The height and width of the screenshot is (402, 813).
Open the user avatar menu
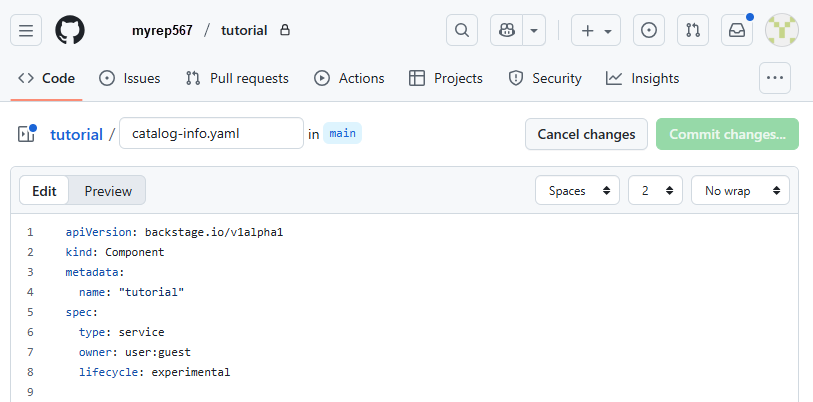781,30
